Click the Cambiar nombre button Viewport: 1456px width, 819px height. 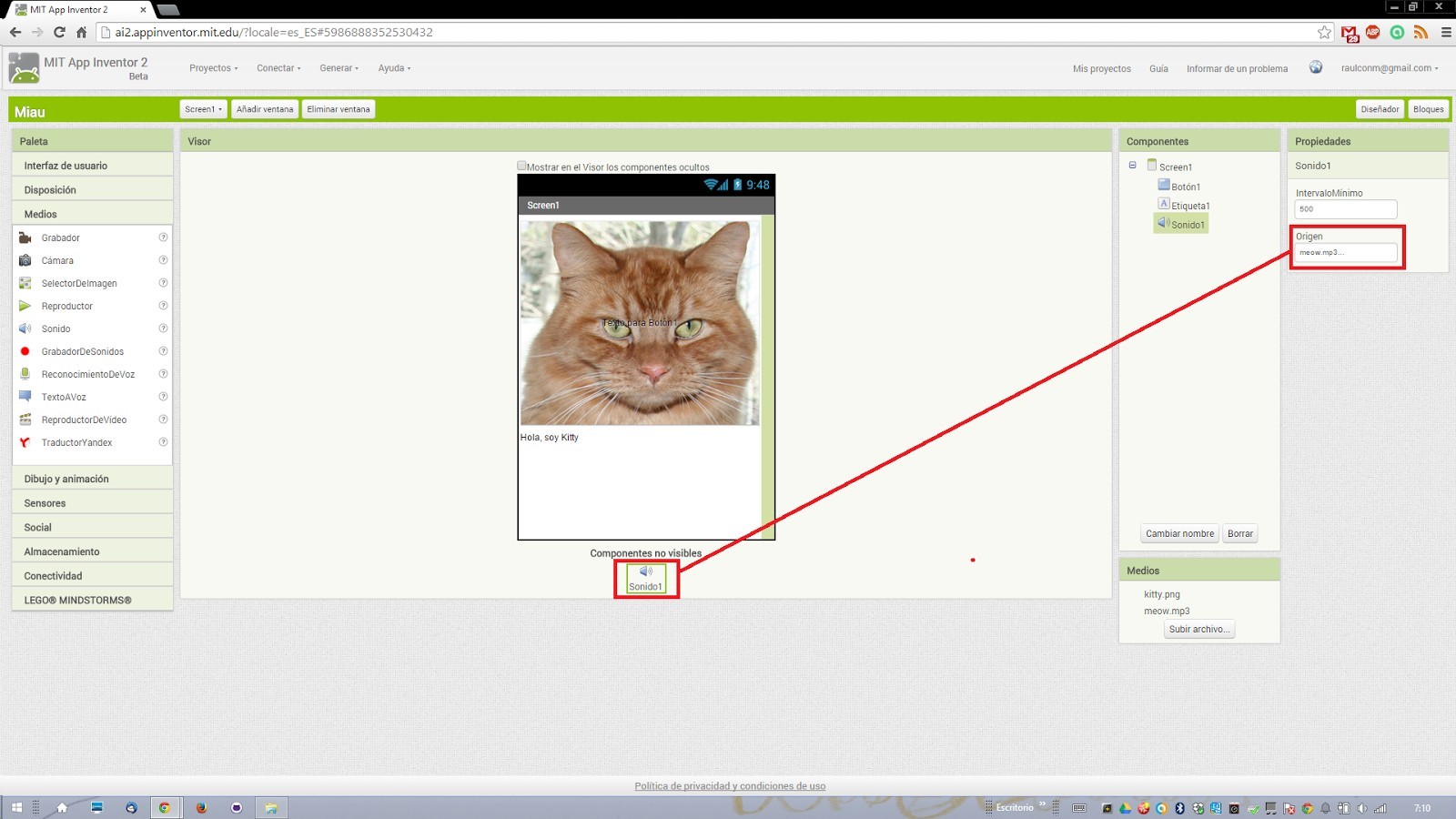click(x=1179, y=533)
